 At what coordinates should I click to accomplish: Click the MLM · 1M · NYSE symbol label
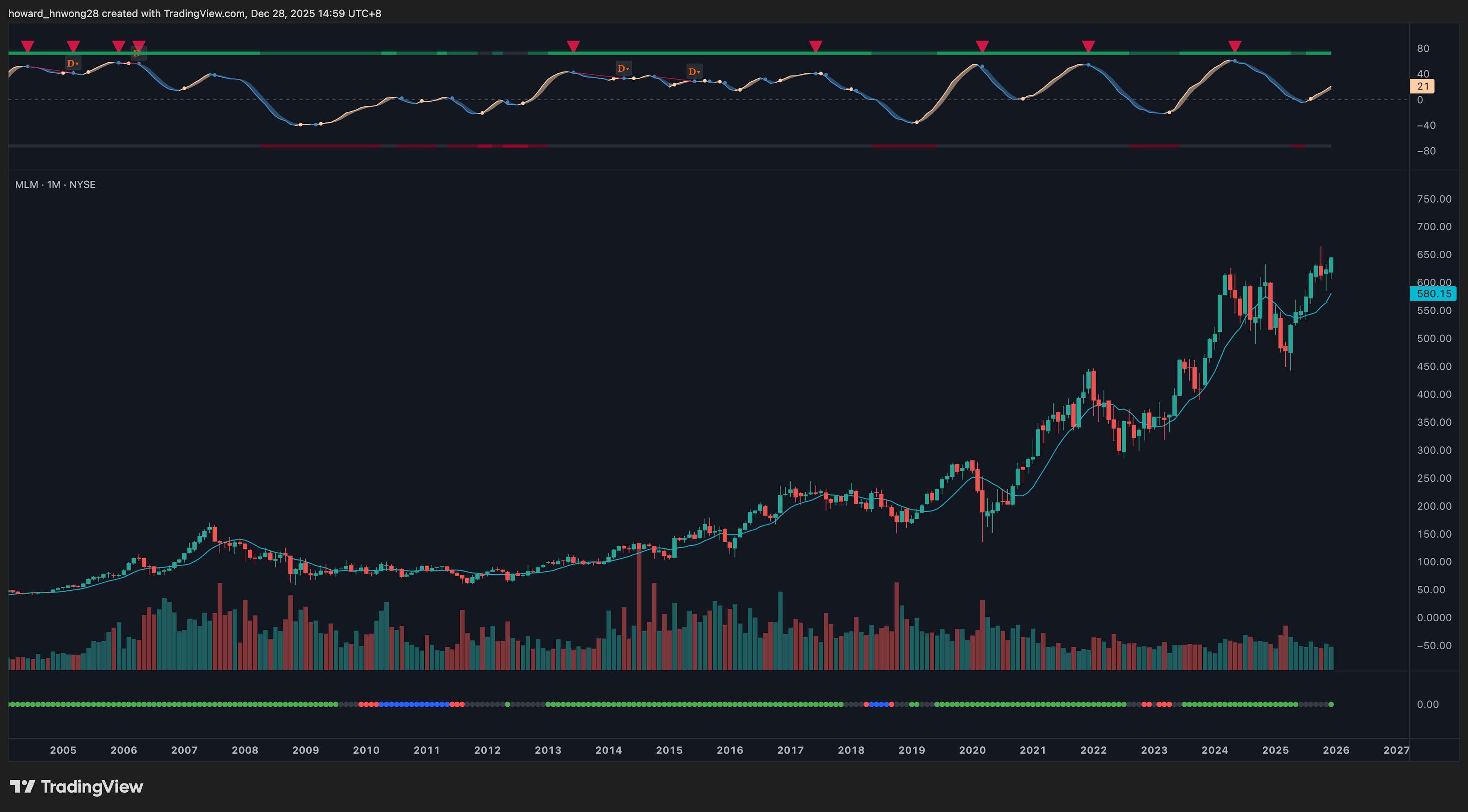(x=55, y=185)
